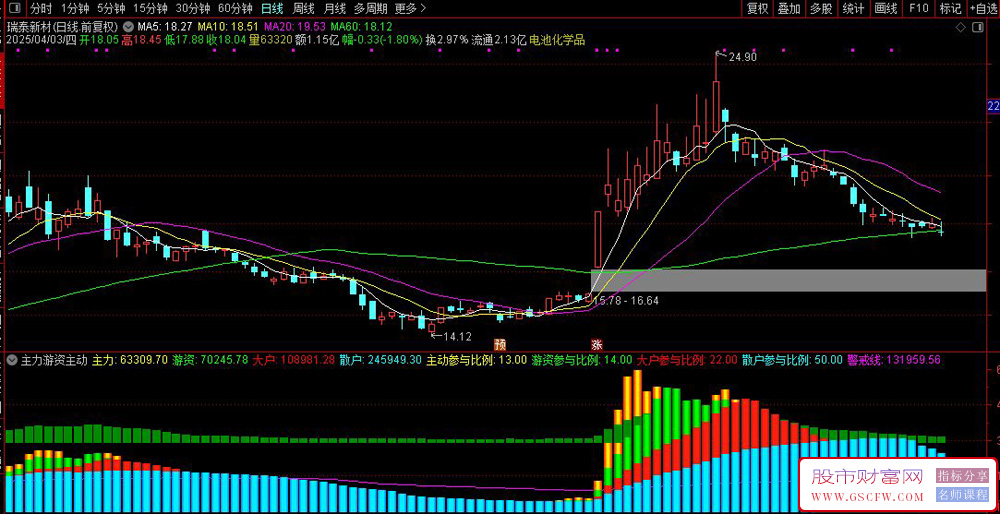The height and width of the screenshot is (514, 1000).
Task: Select the 15分钟 period tab
Action: tap(151, 8)
